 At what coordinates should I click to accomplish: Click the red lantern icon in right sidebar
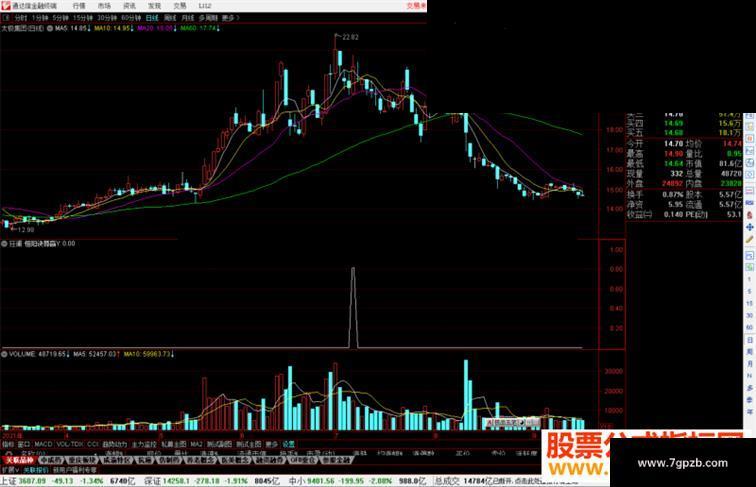[750, 215]
